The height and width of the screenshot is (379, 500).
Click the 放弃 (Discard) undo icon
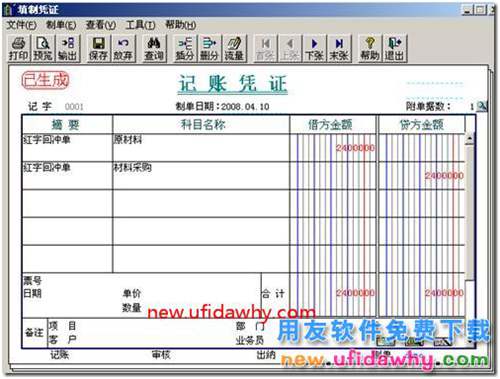click(123, 49)
